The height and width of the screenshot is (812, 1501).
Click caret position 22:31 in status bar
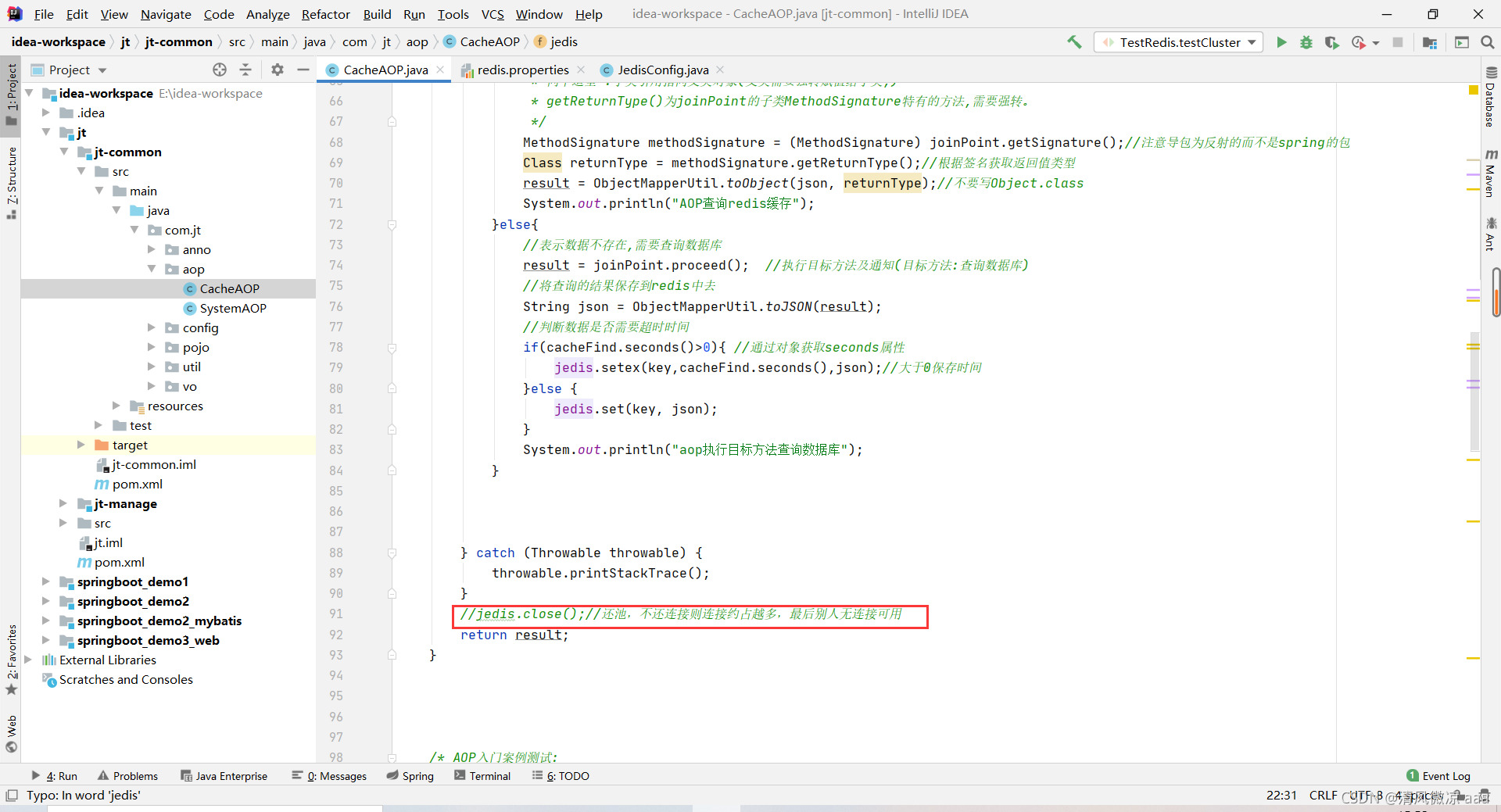[x=1281, y=796]
